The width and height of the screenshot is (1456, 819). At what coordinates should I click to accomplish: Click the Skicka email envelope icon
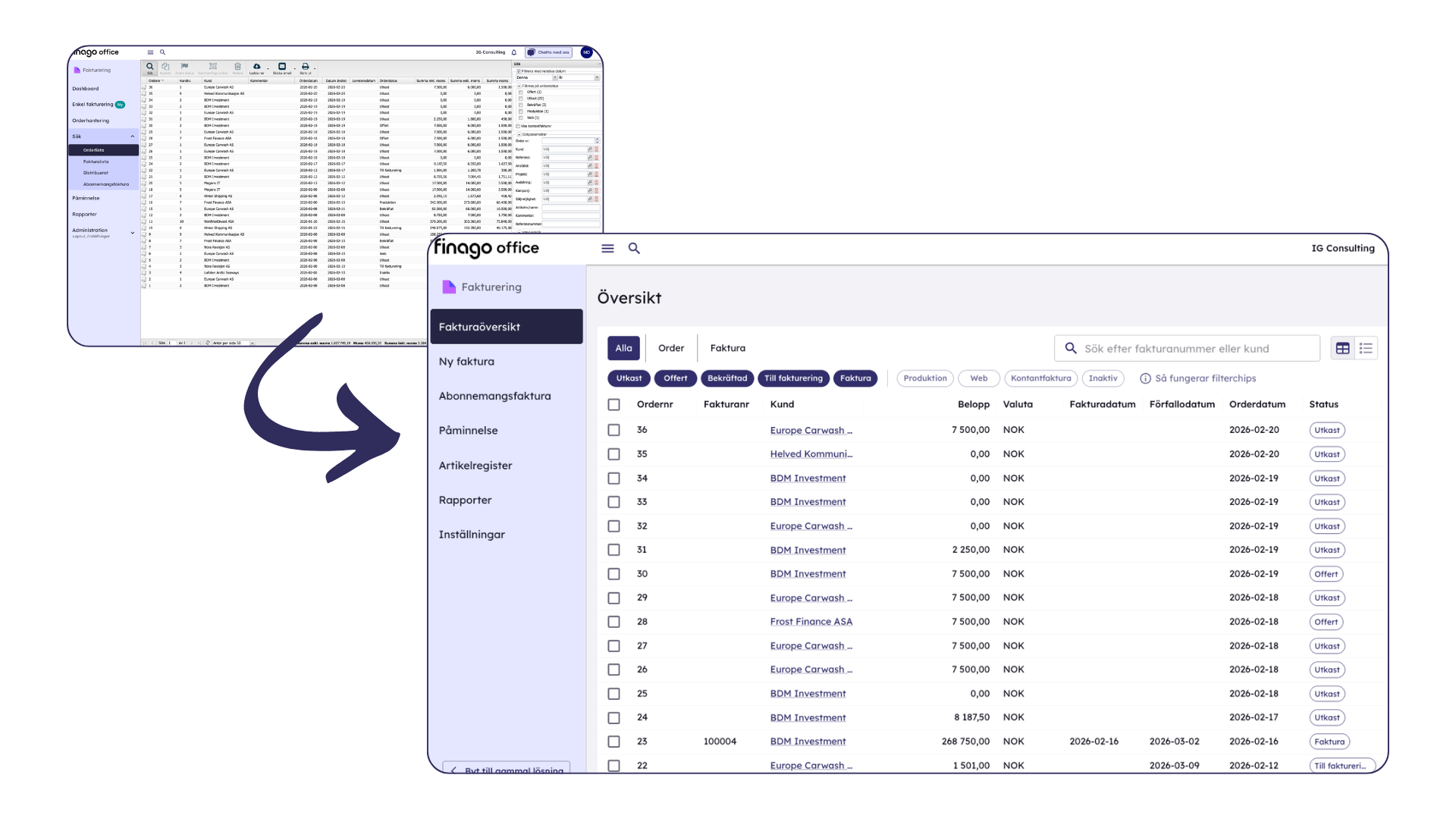tap(282, 67)
